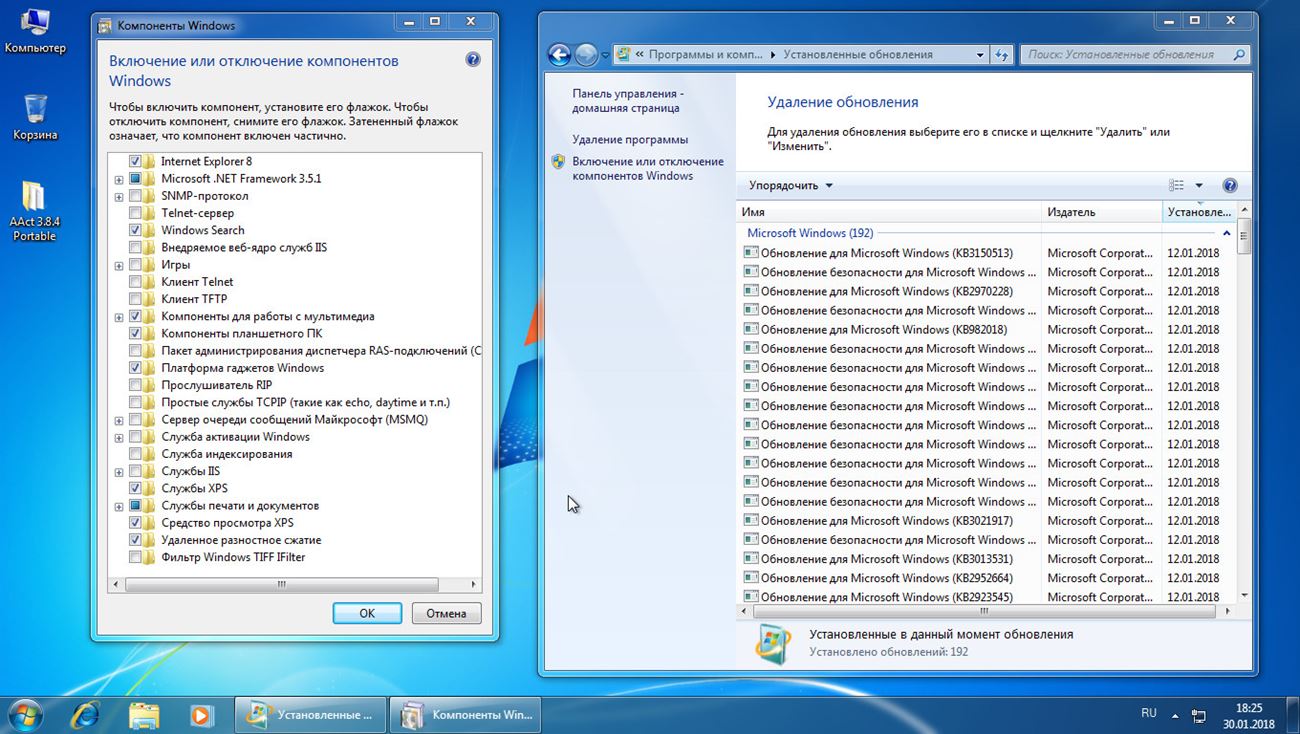The height and width of the screenshot is (734, 1300).
Task: Uncheck Компоненты планшетного ПК checkbox
Action: (135, 333)
